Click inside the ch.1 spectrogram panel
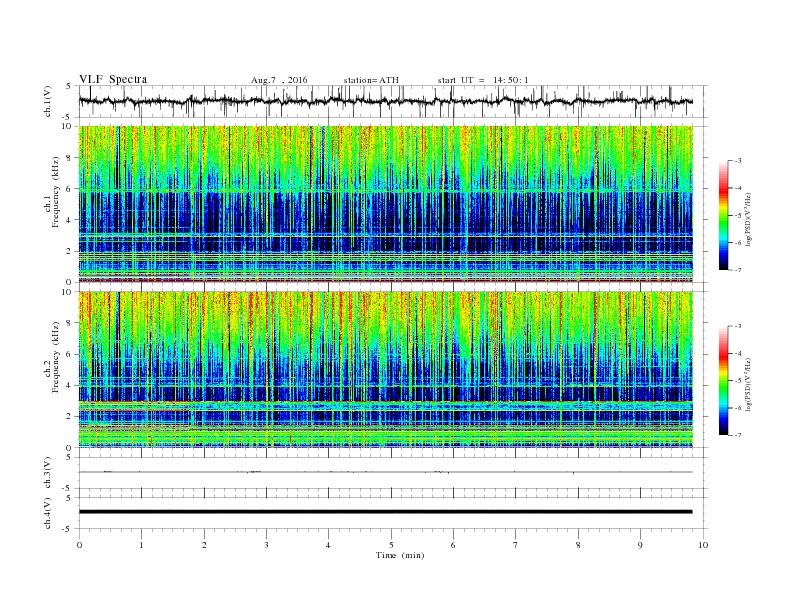Screen dimensions: 792x612 coord(385,204)
